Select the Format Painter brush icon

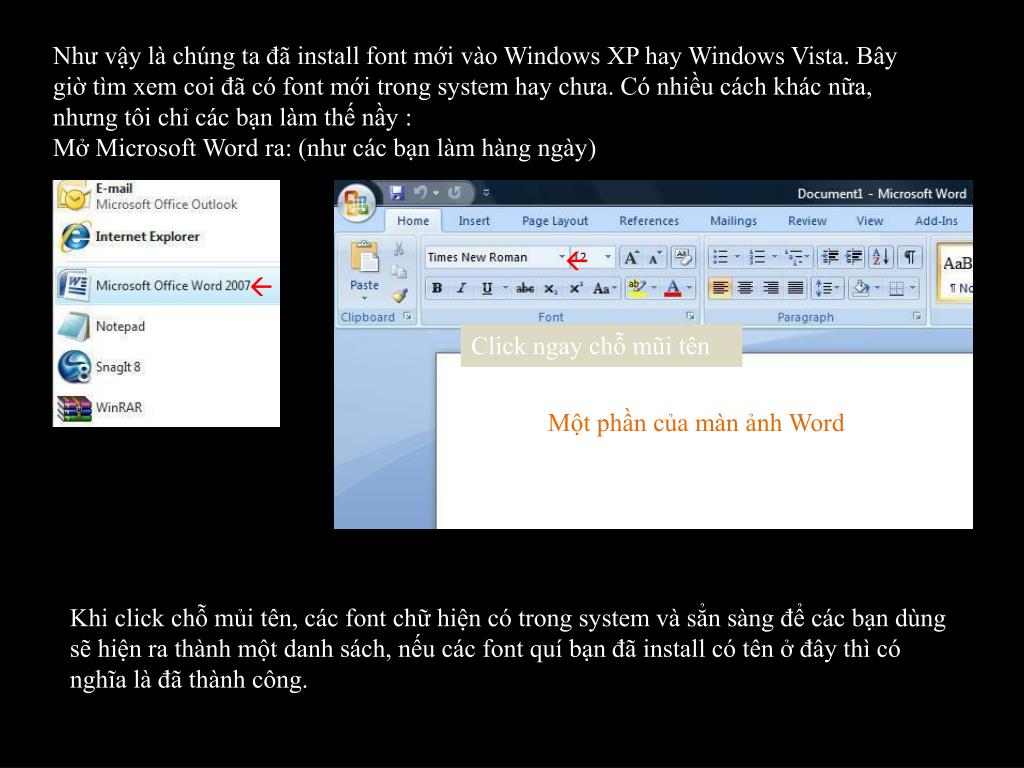pos(400,295)
